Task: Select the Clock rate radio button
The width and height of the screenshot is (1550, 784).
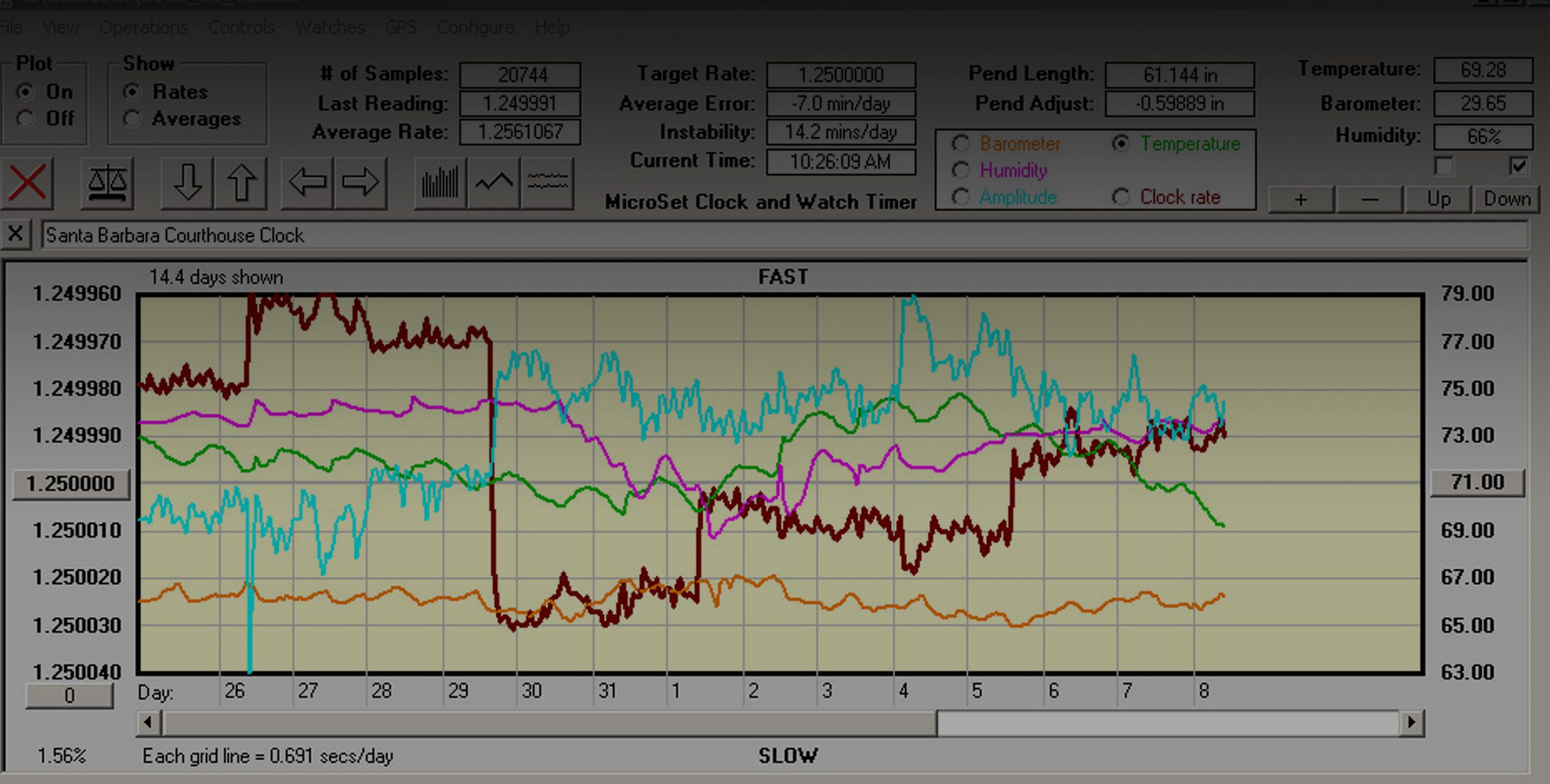Action: 1121,197
